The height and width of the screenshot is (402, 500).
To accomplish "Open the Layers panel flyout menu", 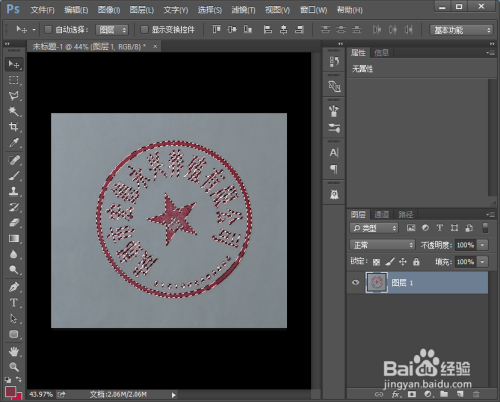I will [490, 214].
